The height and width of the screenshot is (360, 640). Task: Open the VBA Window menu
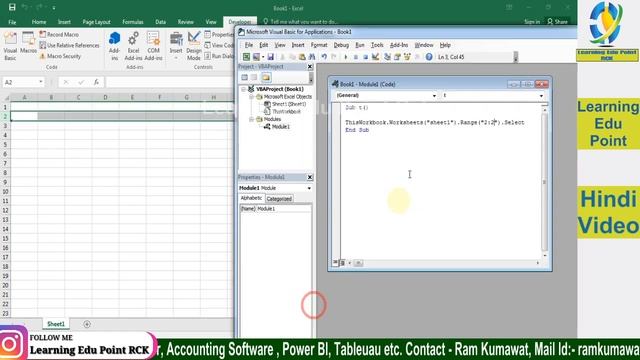point(424,45)
